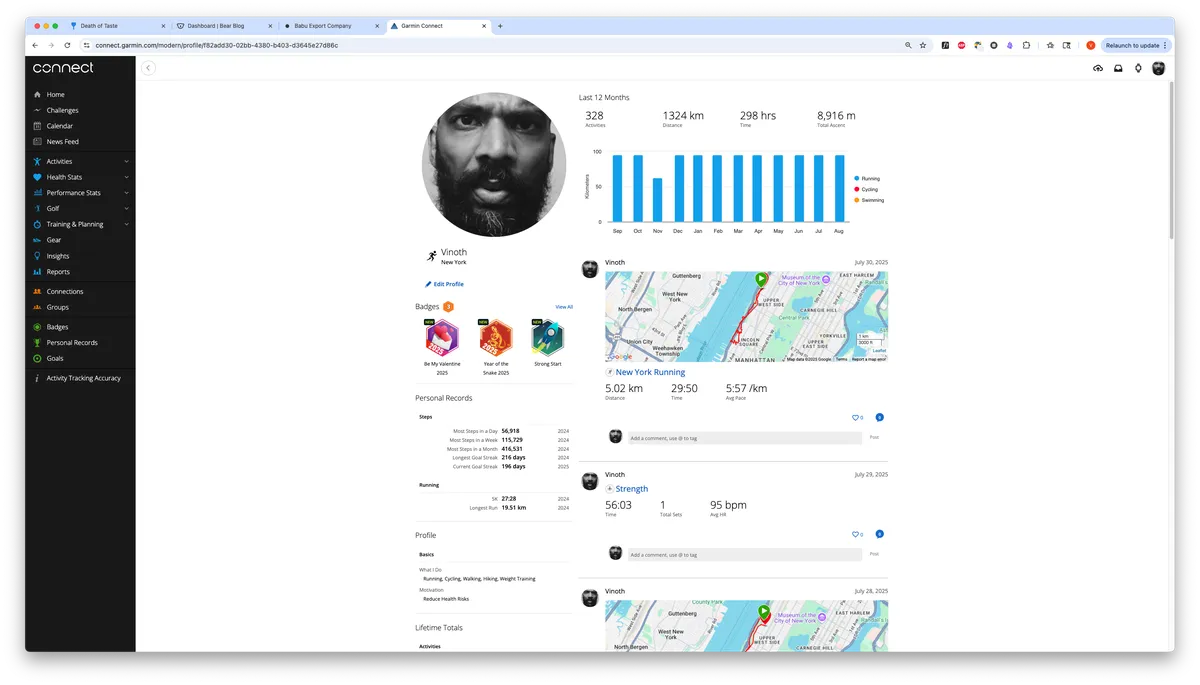Open a new browser tab
The width and height of the screenshot is (1200, 685).
pos(500,26)
